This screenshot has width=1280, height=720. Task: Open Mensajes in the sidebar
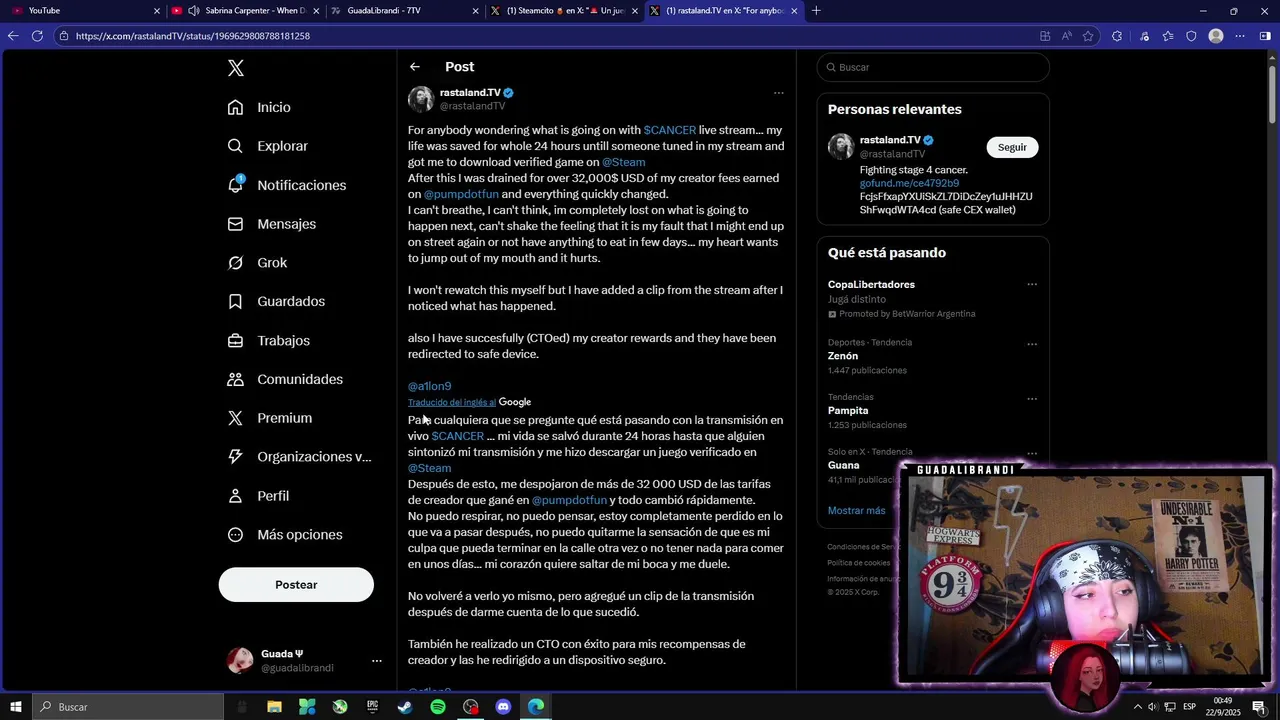point(272,224)
